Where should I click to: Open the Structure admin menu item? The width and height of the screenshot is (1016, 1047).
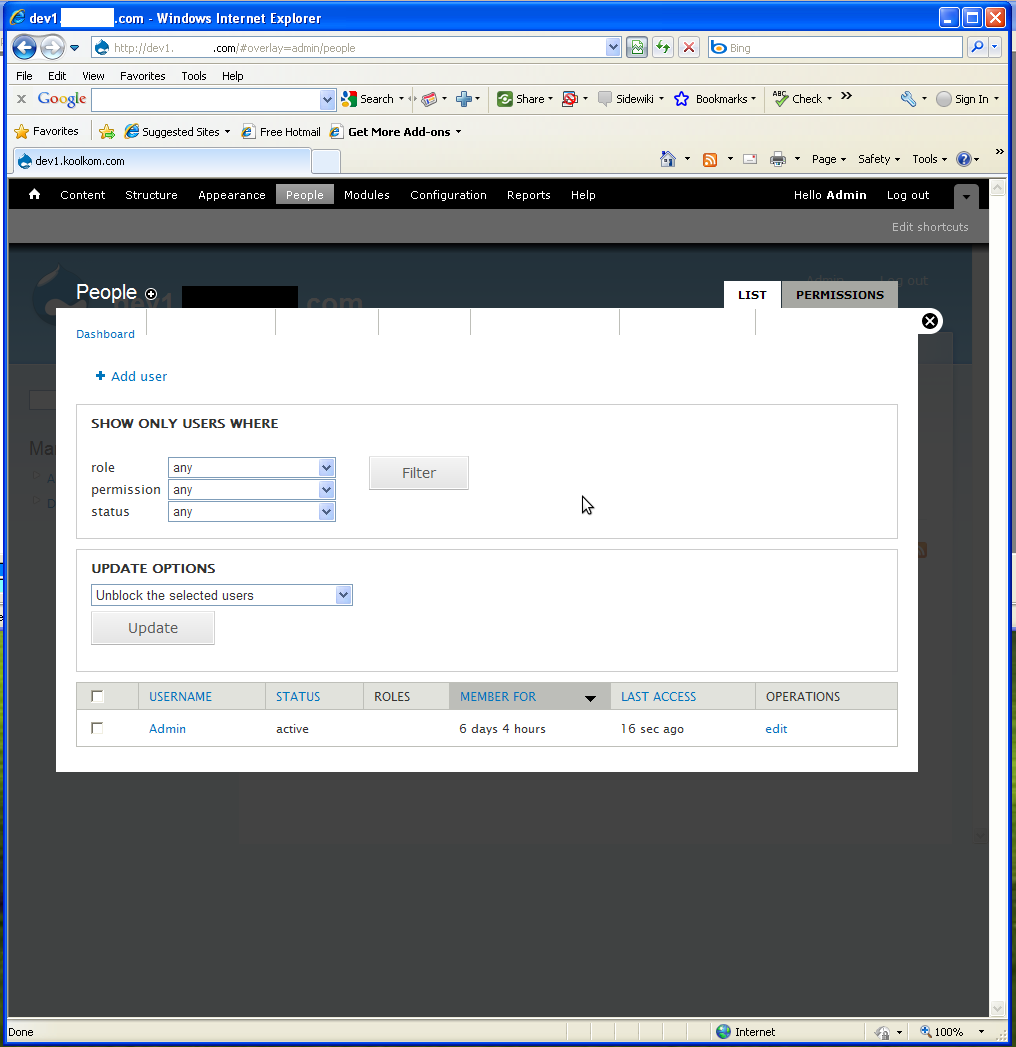pyautogui.click(x=152, y=195)
